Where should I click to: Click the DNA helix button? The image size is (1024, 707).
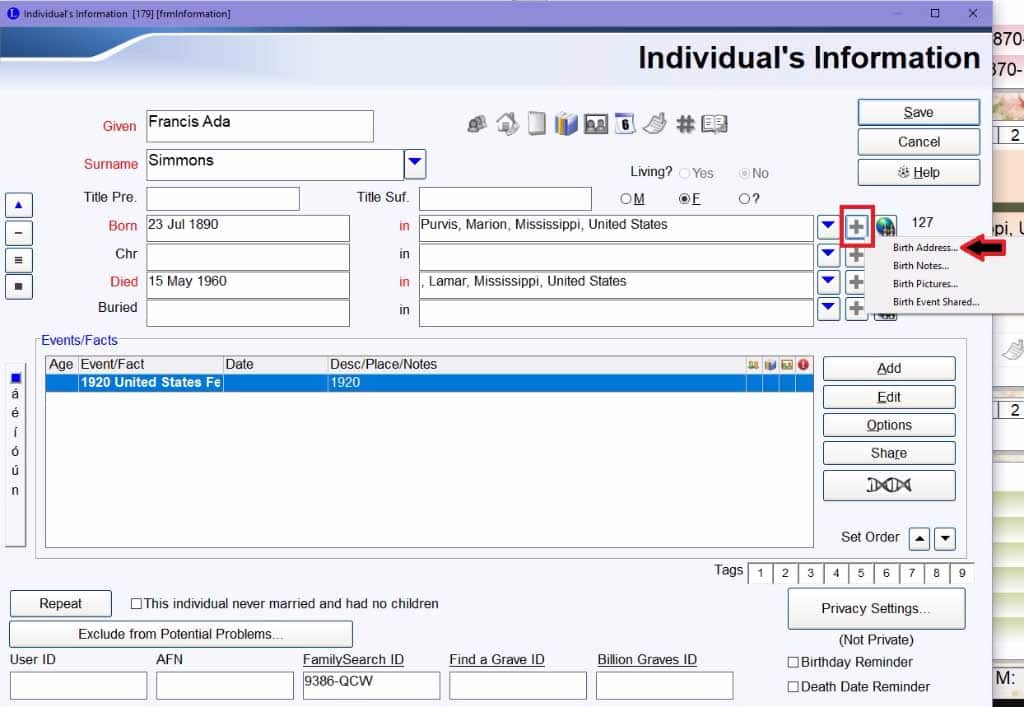coord(889,485)
